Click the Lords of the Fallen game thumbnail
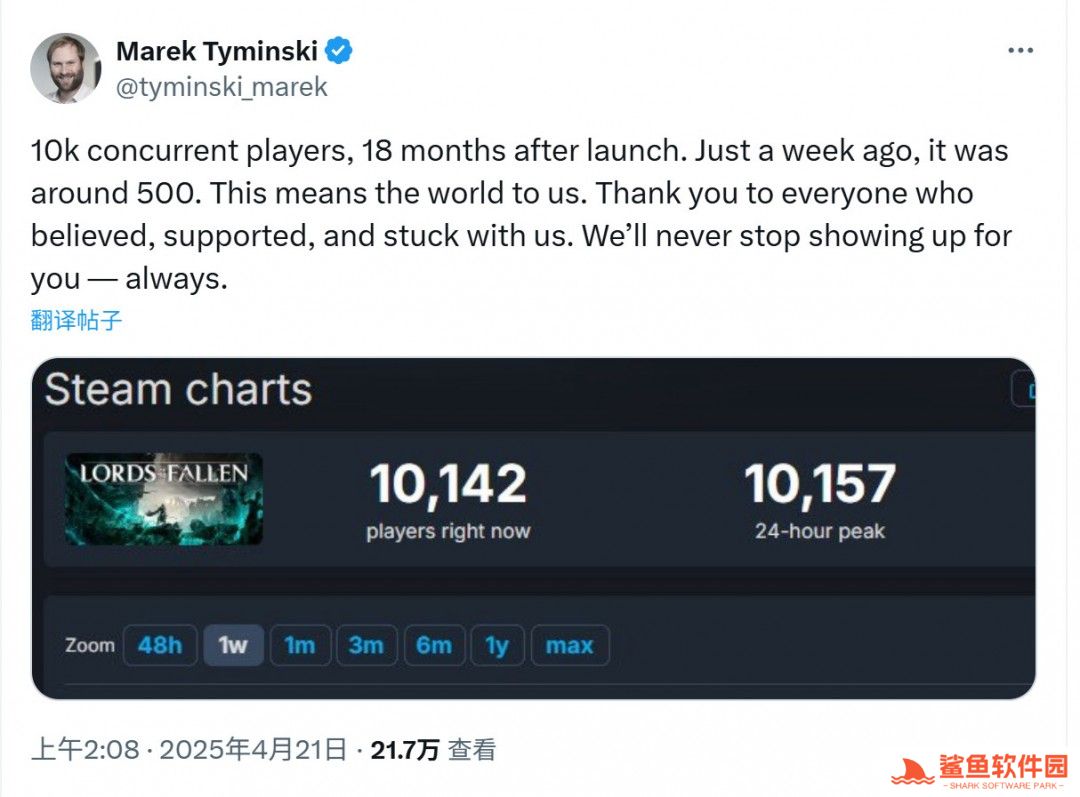The height and width of the screenshot is (797, 1080). point(164,499)
